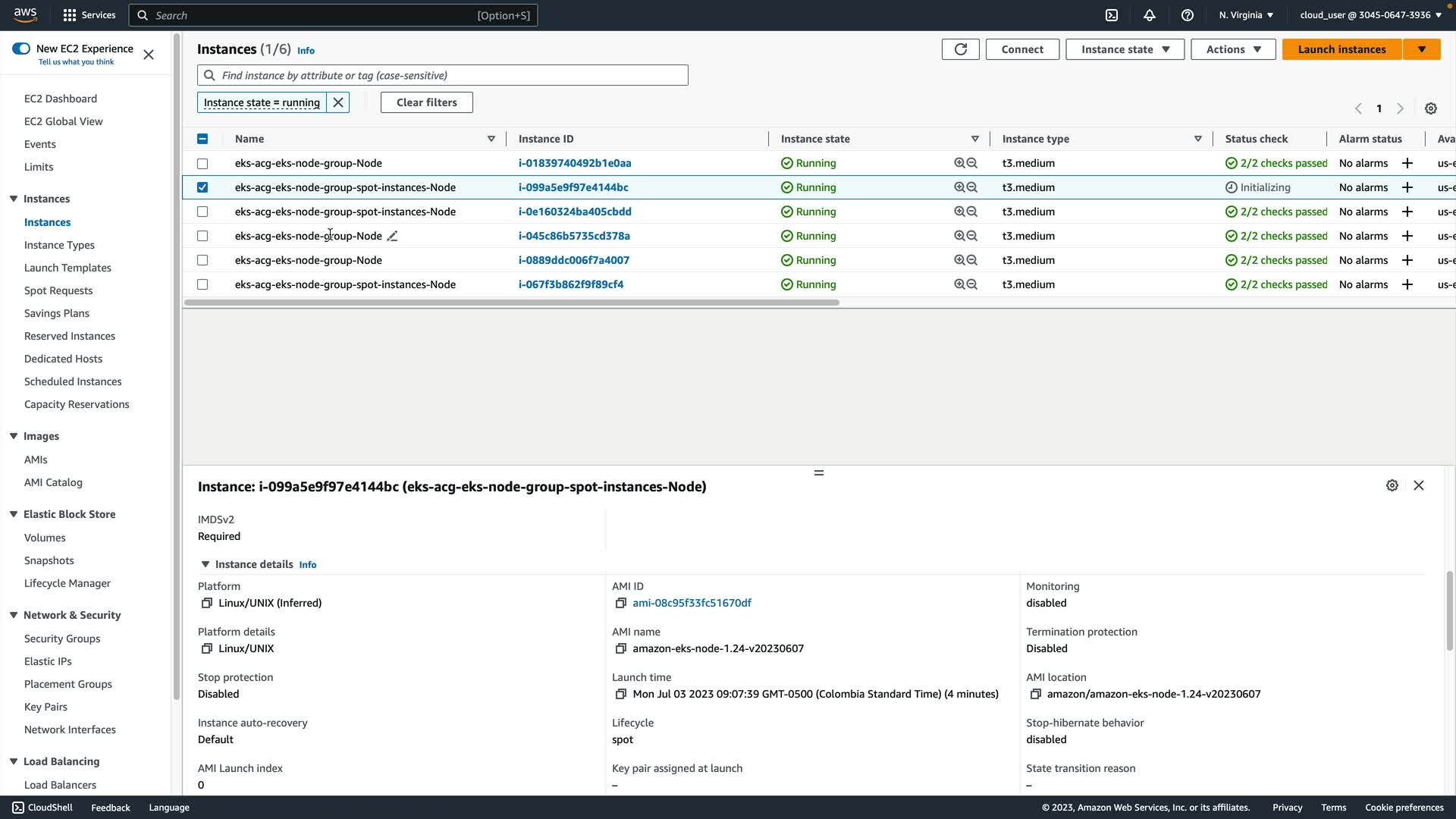Image resolution: width=1456 pixels, height=819 pixels.
Task: Click the Clear filters button
Action: [x=426, y=102]
